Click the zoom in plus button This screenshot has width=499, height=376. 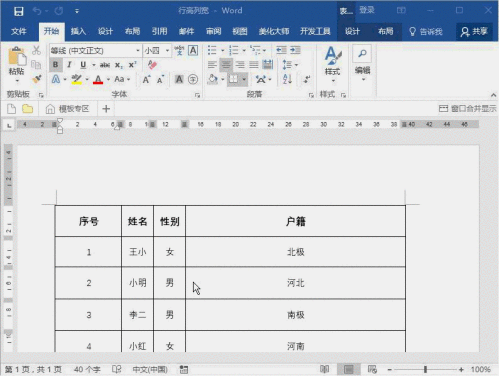tap(461, 369)
